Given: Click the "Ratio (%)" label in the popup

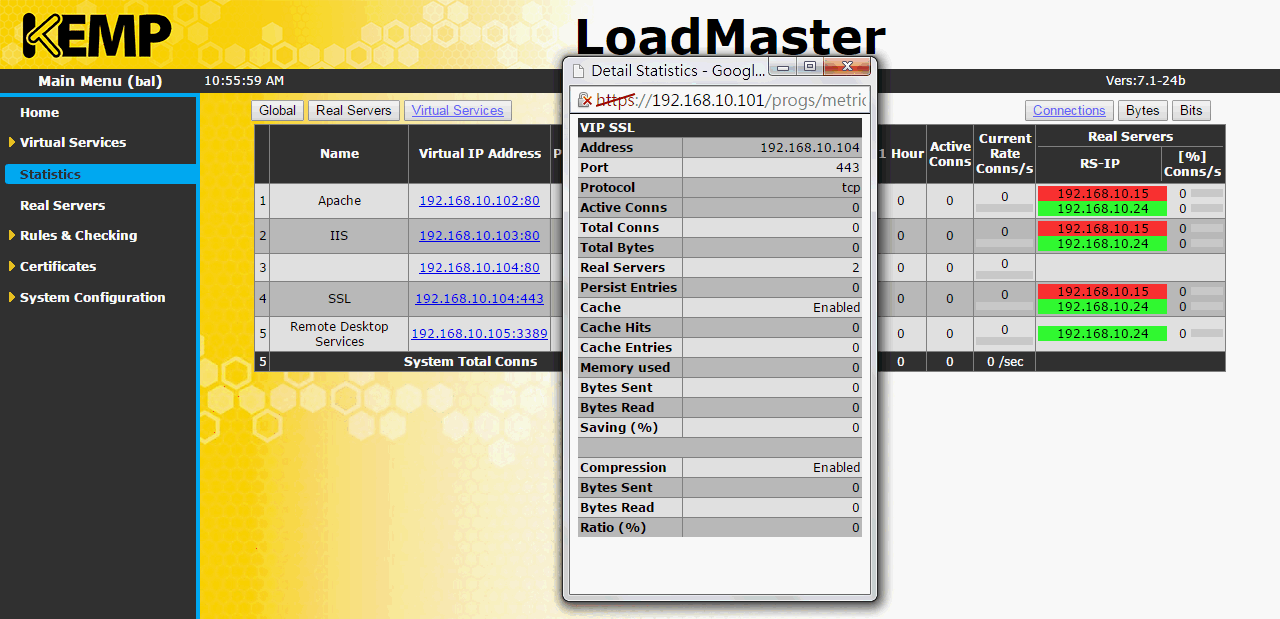Looking at the screenshot, I should click(x=613, y=528).
